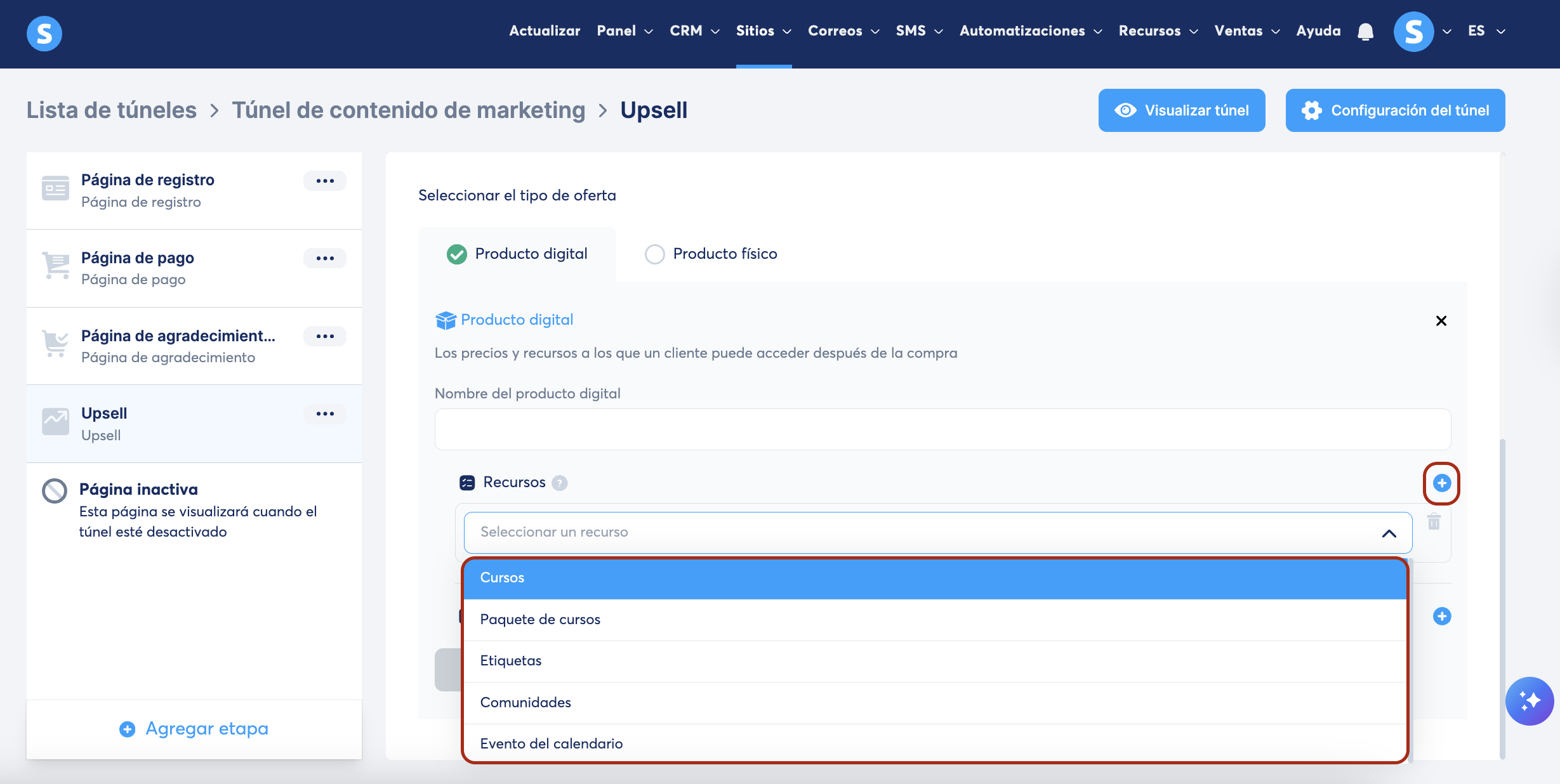
Task: Click the plus icon next to Recursos
Action: pyautogui.click(x=1441, y=483)
